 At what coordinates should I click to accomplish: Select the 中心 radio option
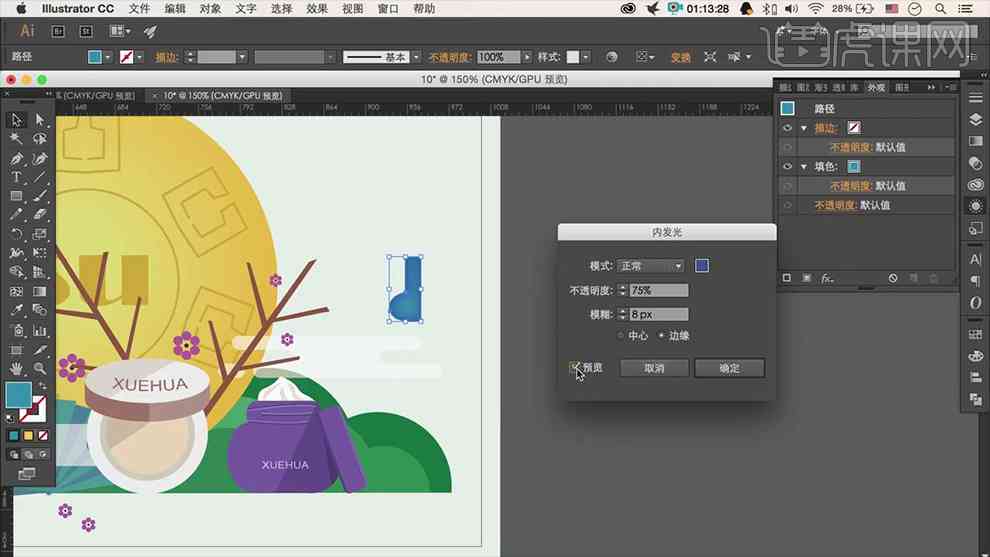[x=621, y=336]
